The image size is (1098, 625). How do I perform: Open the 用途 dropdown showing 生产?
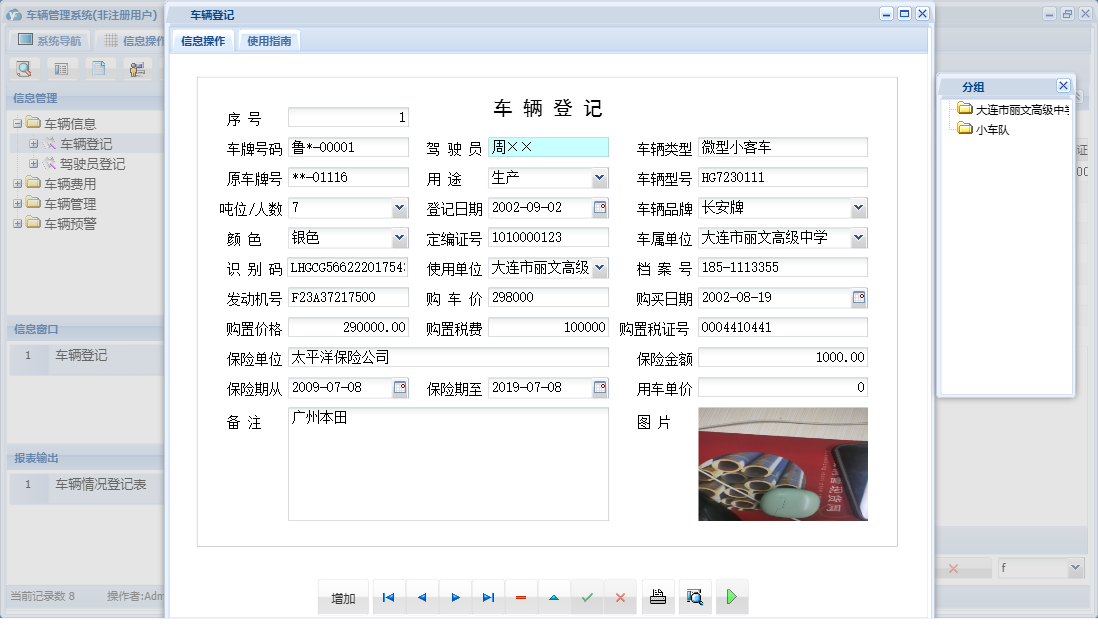(598, 177)
